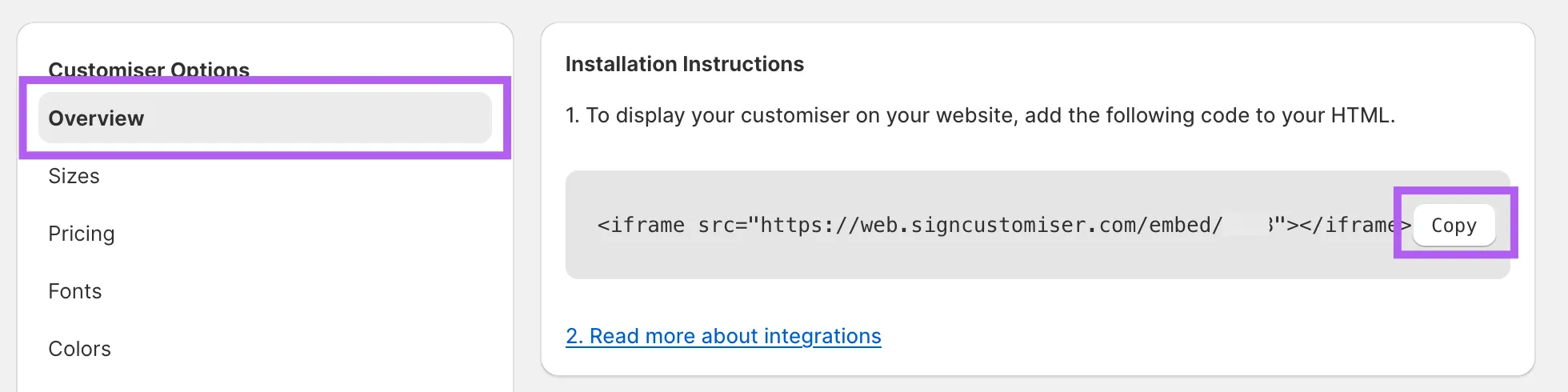1568x392 pixels.
Task: Copy the iframe embed code
Action: (1454, 226)
